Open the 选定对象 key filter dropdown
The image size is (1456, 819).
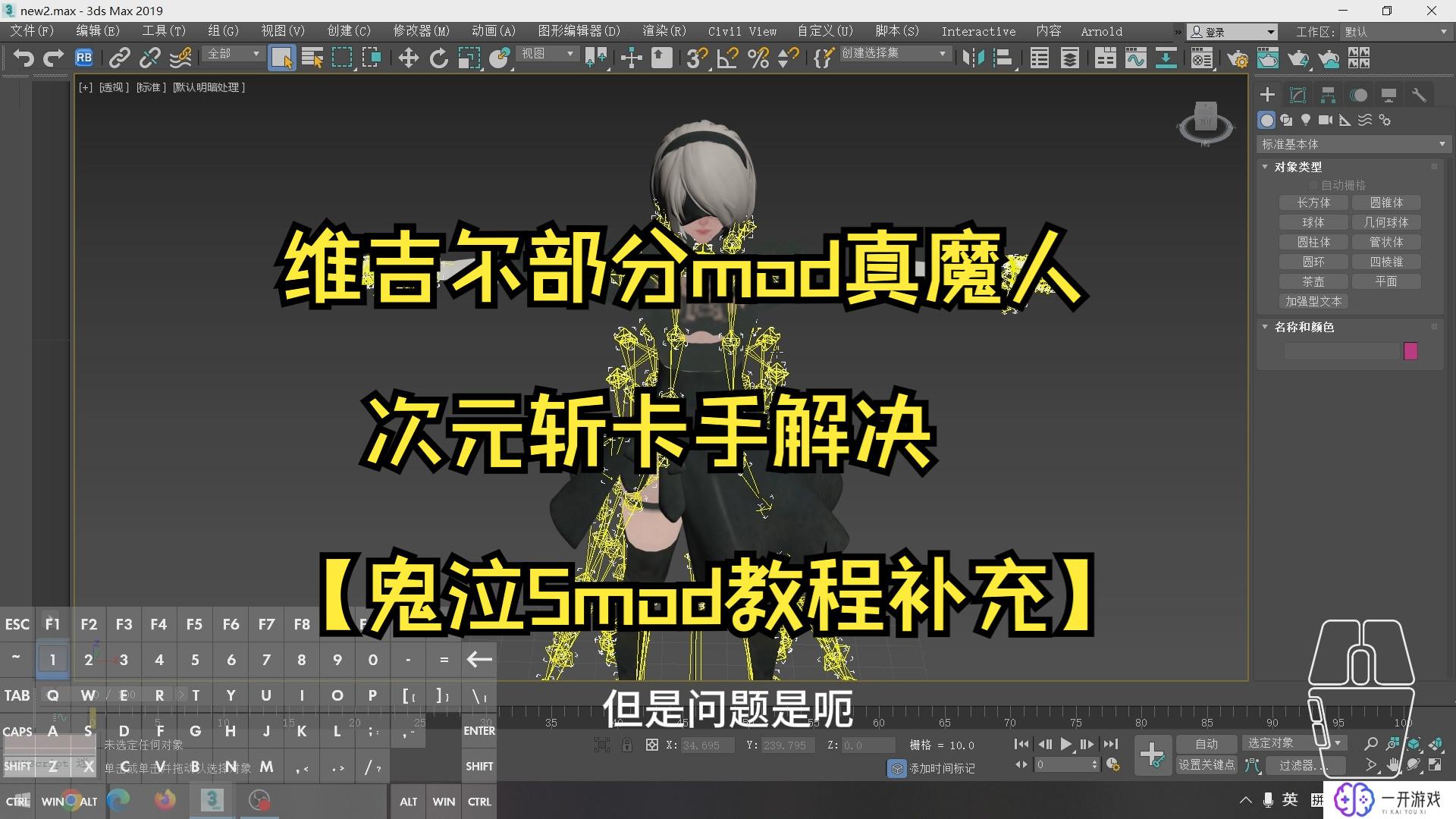point(1294,743)
